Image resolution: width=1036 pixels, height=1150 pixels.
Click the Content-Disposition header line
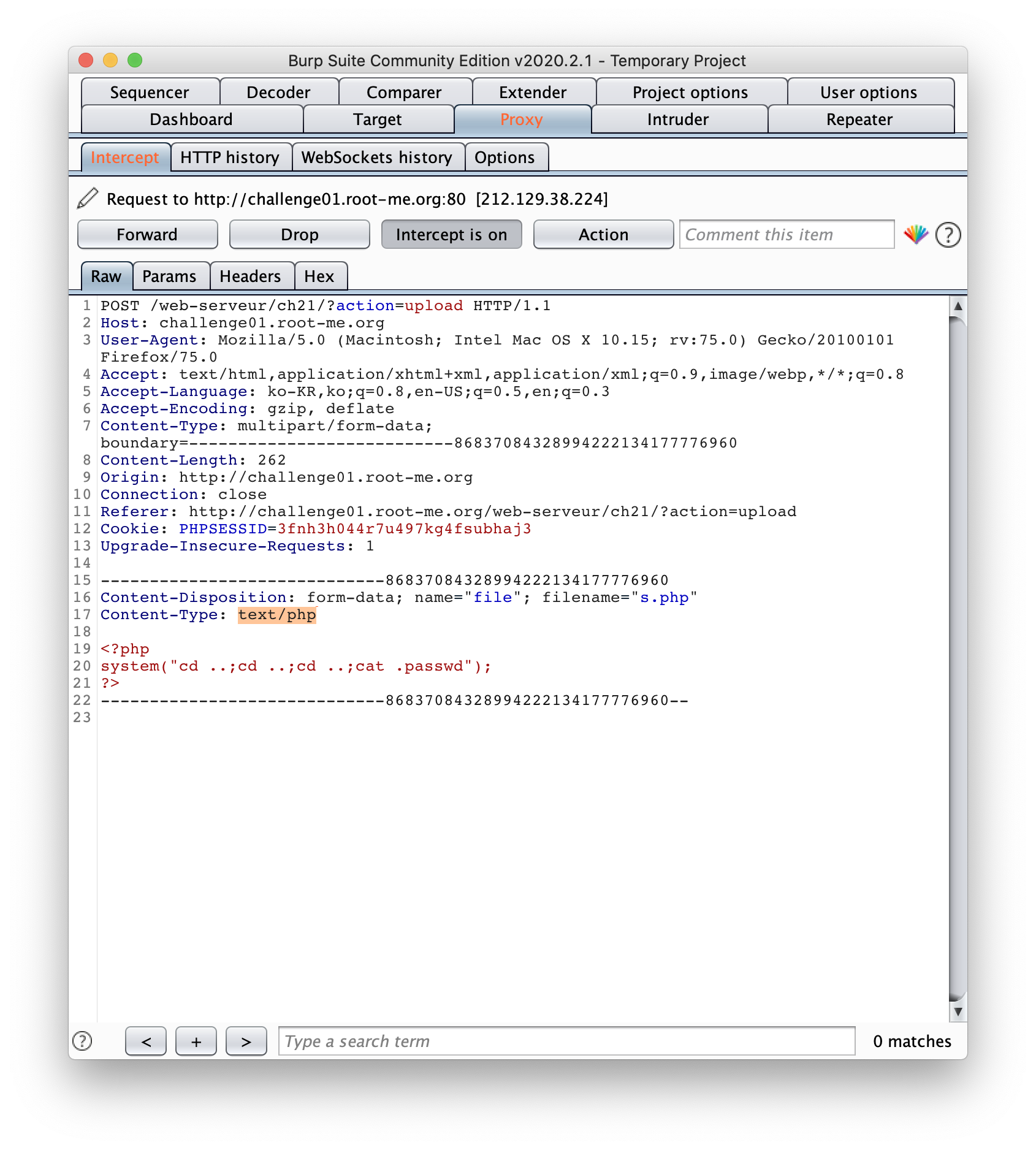[x=399, y=597]
